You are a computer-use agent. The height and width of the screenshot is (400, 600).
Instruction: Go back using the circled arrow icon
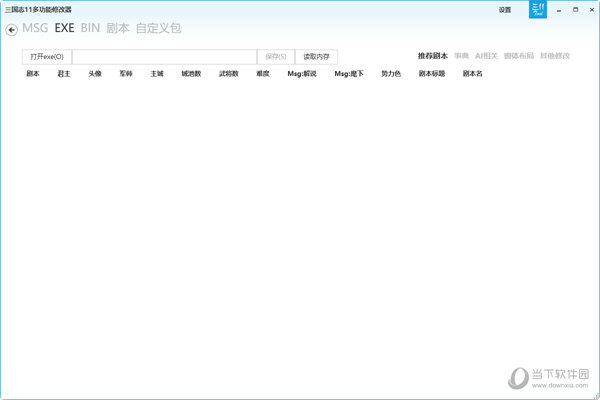(11, 30)
